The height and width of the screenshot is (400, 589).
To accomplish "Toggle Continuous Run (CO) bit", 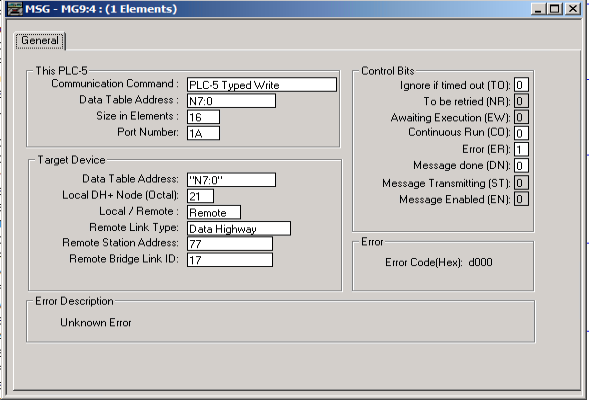I will (x=521, y=133).
